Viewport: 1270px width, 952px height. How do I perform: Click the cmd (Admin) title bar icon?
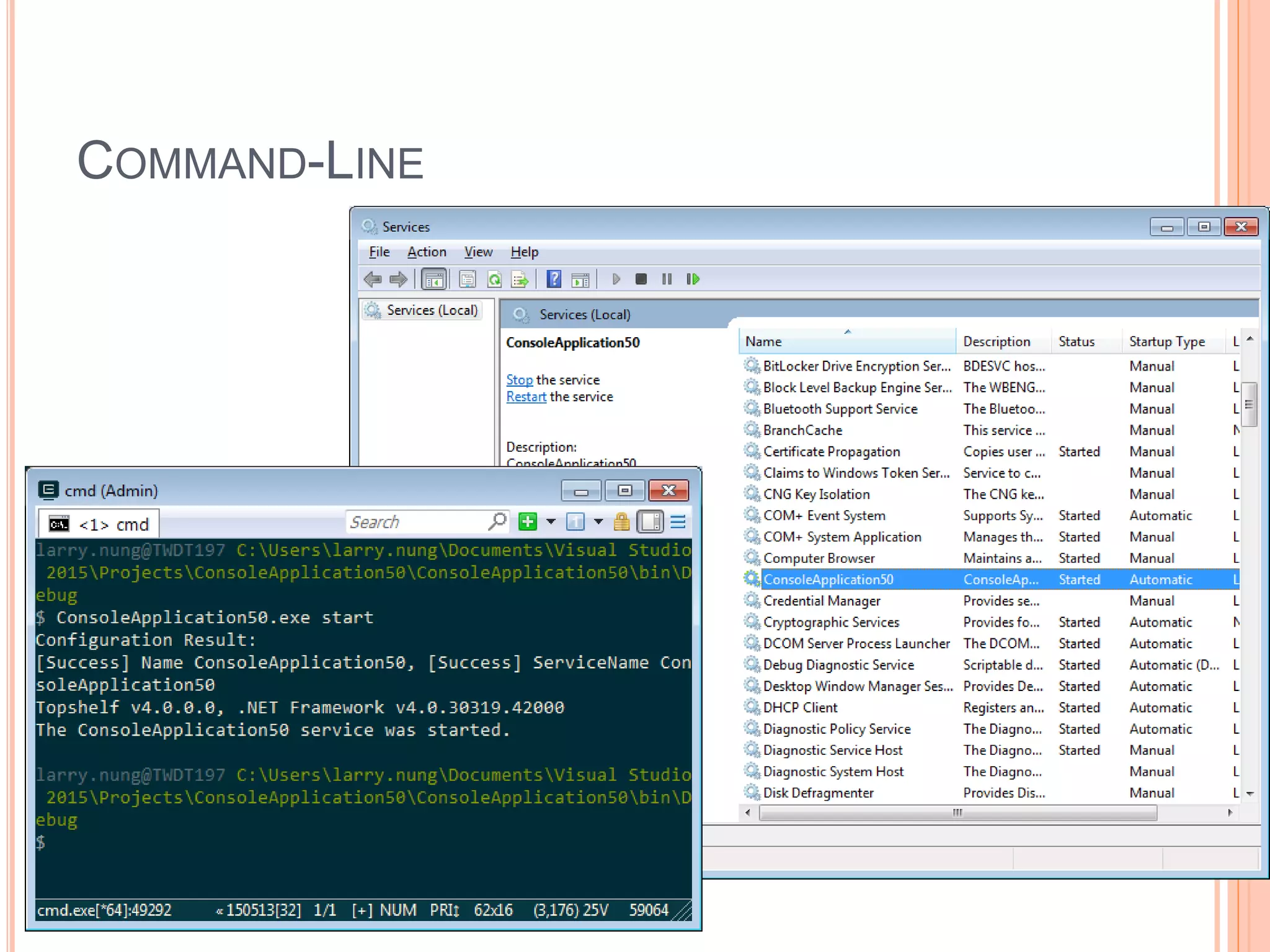48,490
